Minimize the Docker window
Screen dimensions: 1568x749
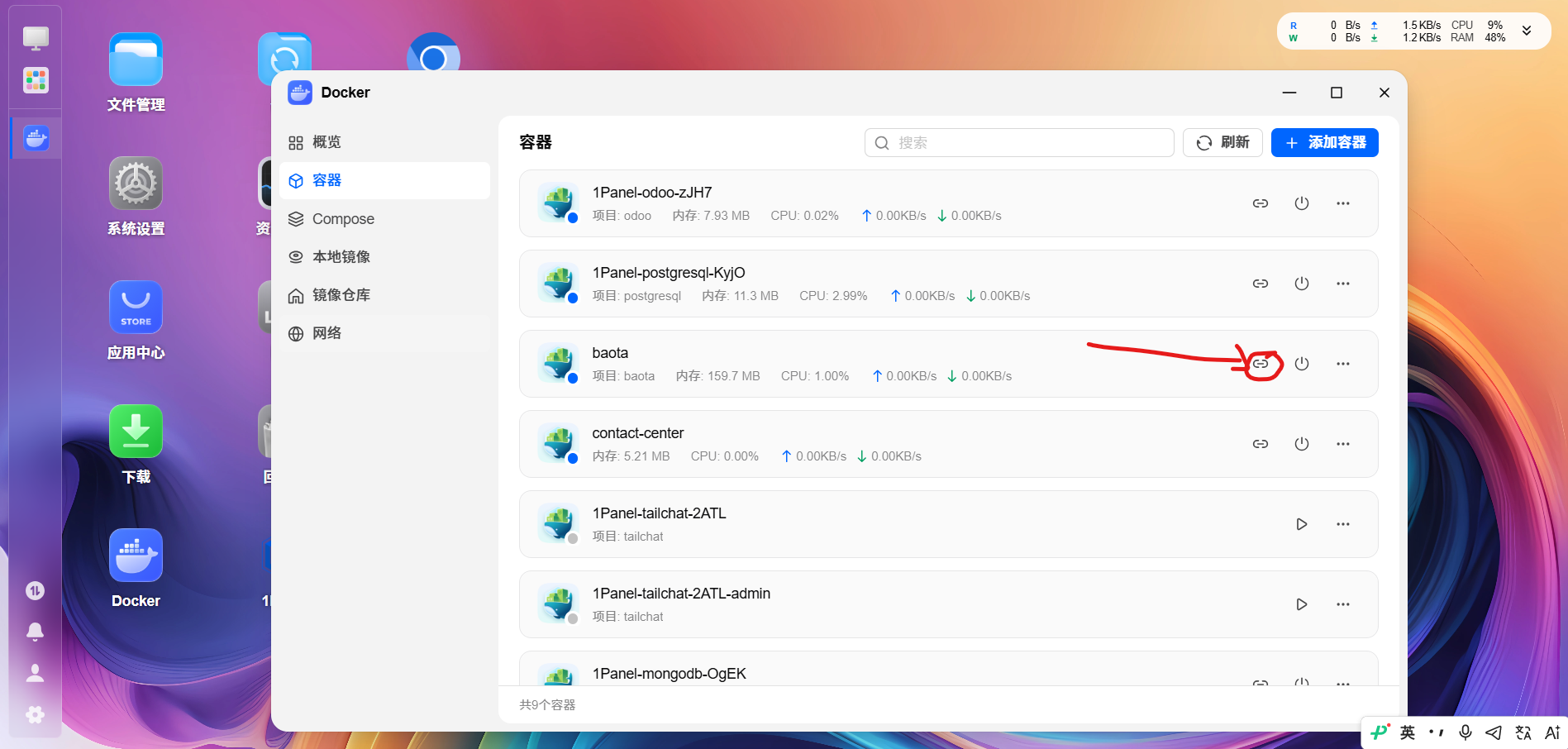tap(1289, 93)
